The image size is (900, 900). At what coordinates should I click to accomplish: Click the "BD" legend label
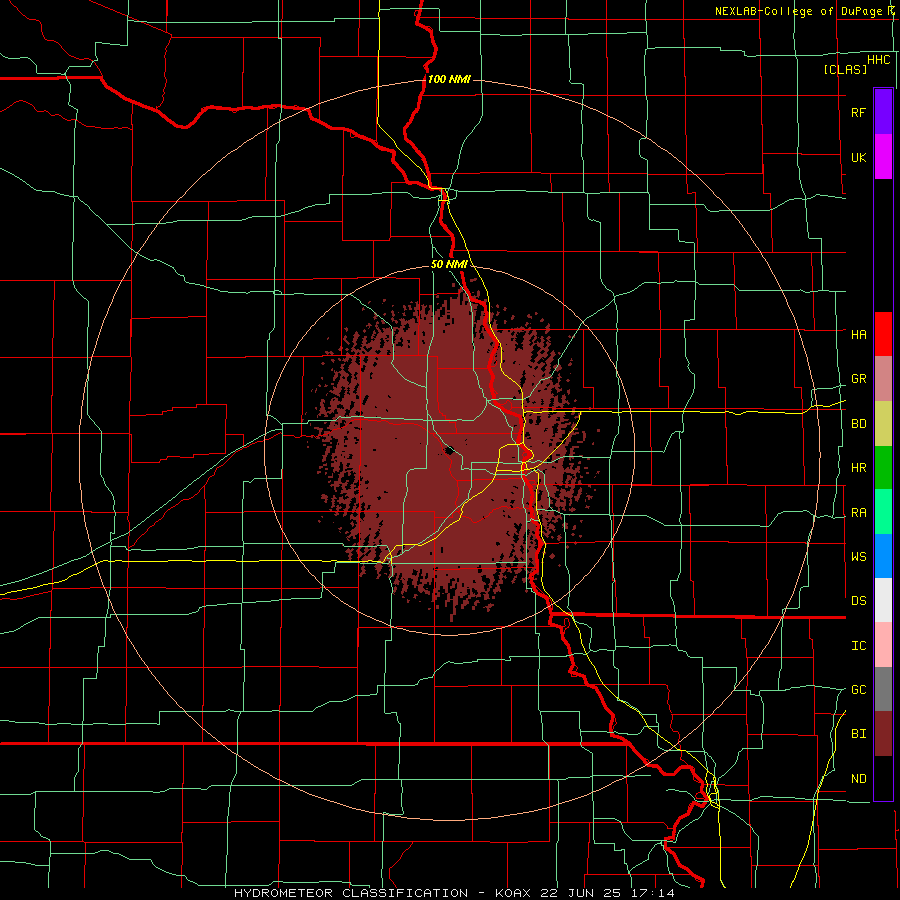tap(858, 424)
